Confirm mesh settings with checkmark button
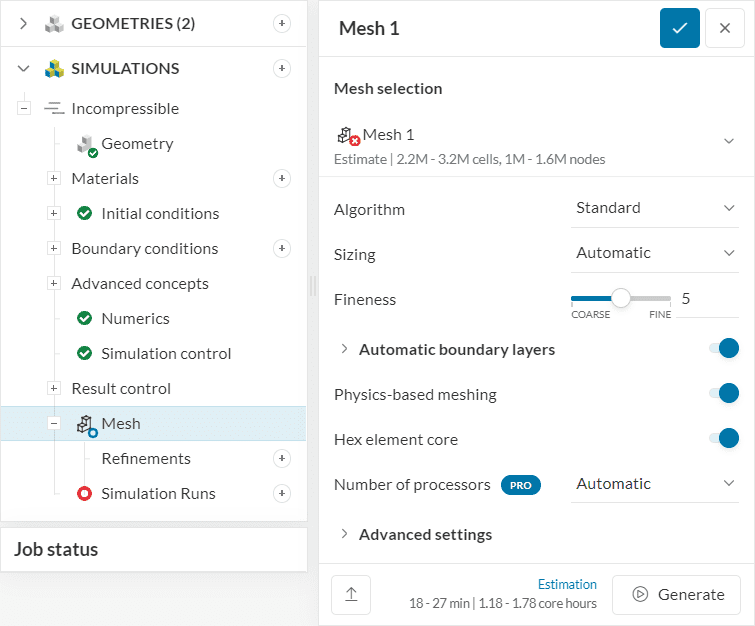Screen dimensions: 755x626 coord(679,28)
